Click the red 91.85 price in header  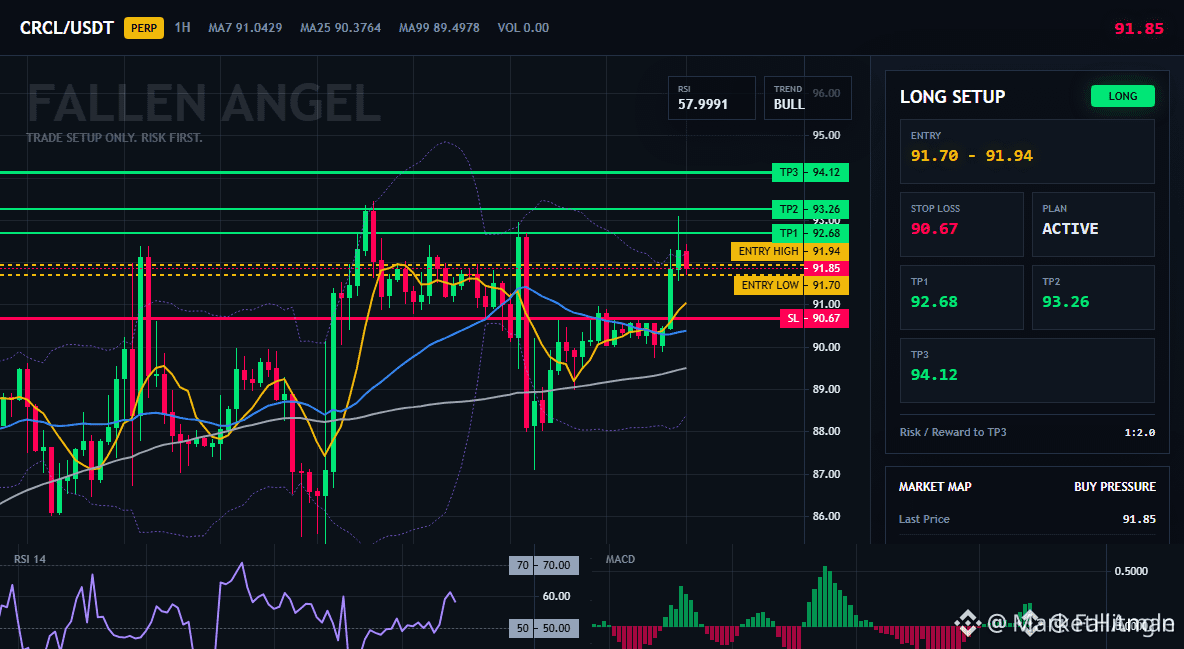[1139, 29]
